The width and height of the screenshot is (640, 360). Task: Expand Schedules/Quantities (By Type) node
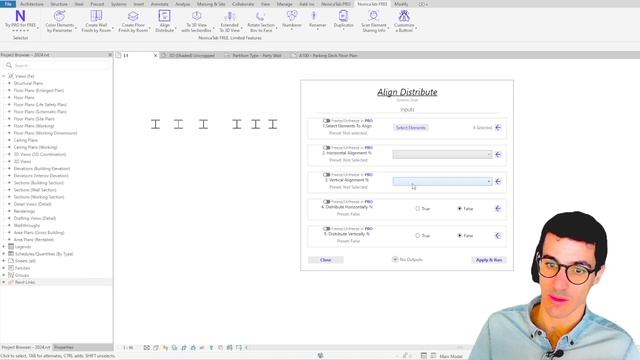pyautogui.click(x=4, y=254)
